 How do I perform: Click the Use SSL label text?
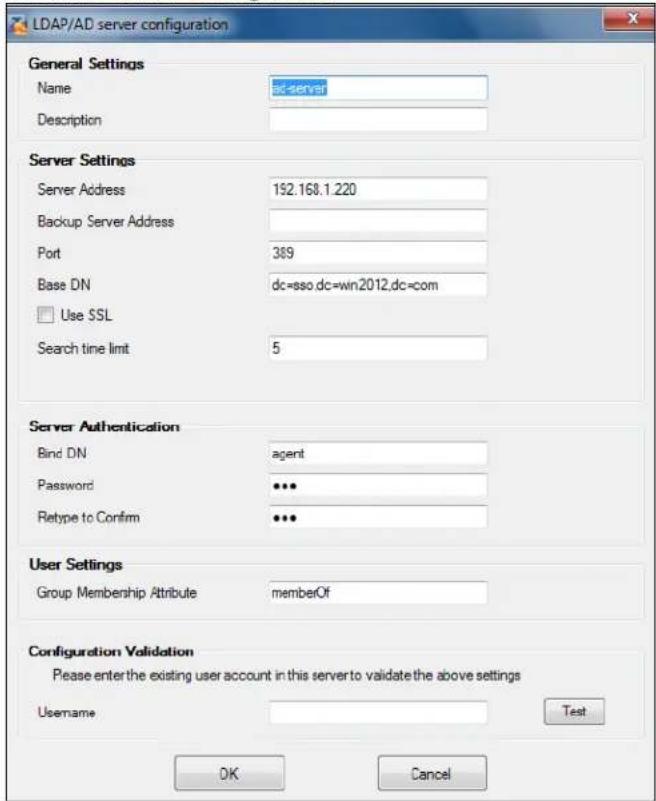(86, 315)
